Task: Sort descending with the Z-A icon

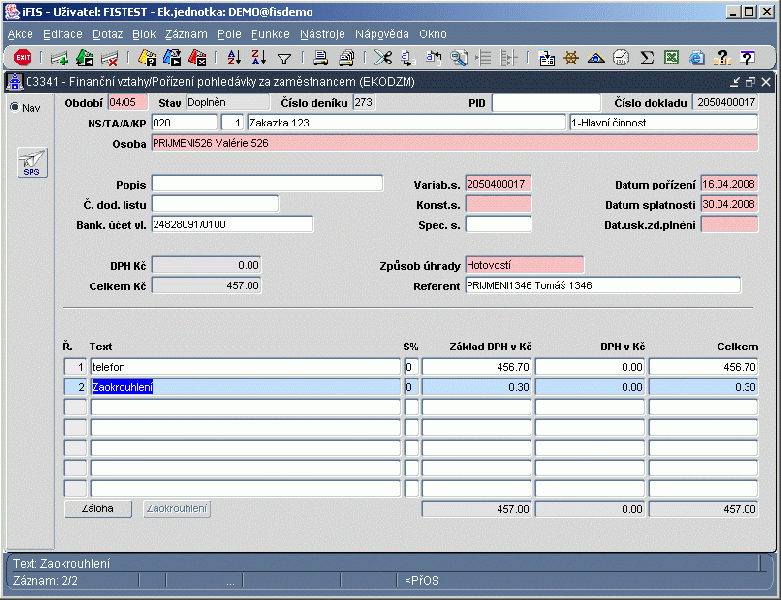Action: 259,58
